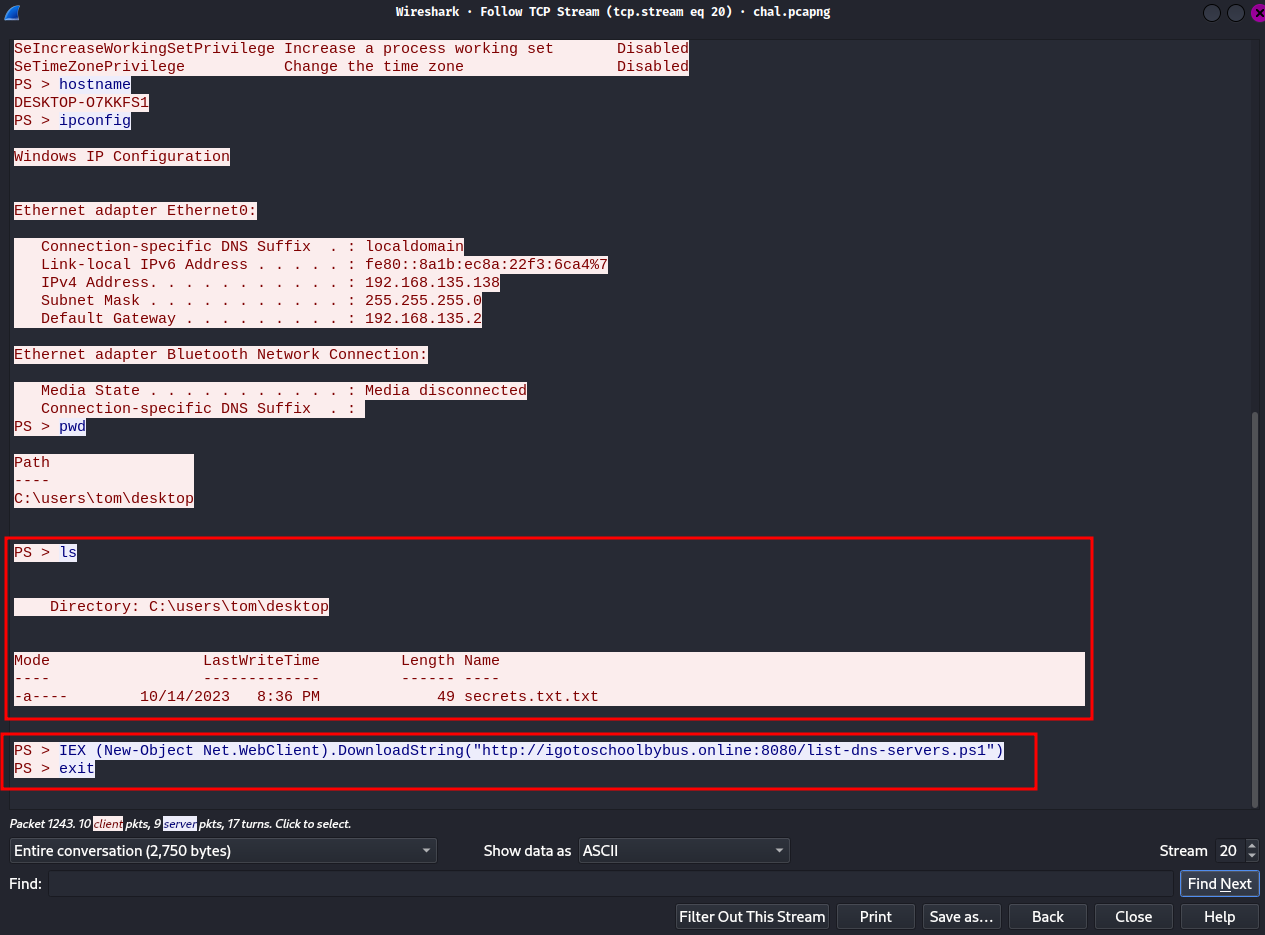The image size is (1265, 935).
Task: Minimize the Follow TCP Stream window
Action: pyautogui.click(x=1213, y=12)
